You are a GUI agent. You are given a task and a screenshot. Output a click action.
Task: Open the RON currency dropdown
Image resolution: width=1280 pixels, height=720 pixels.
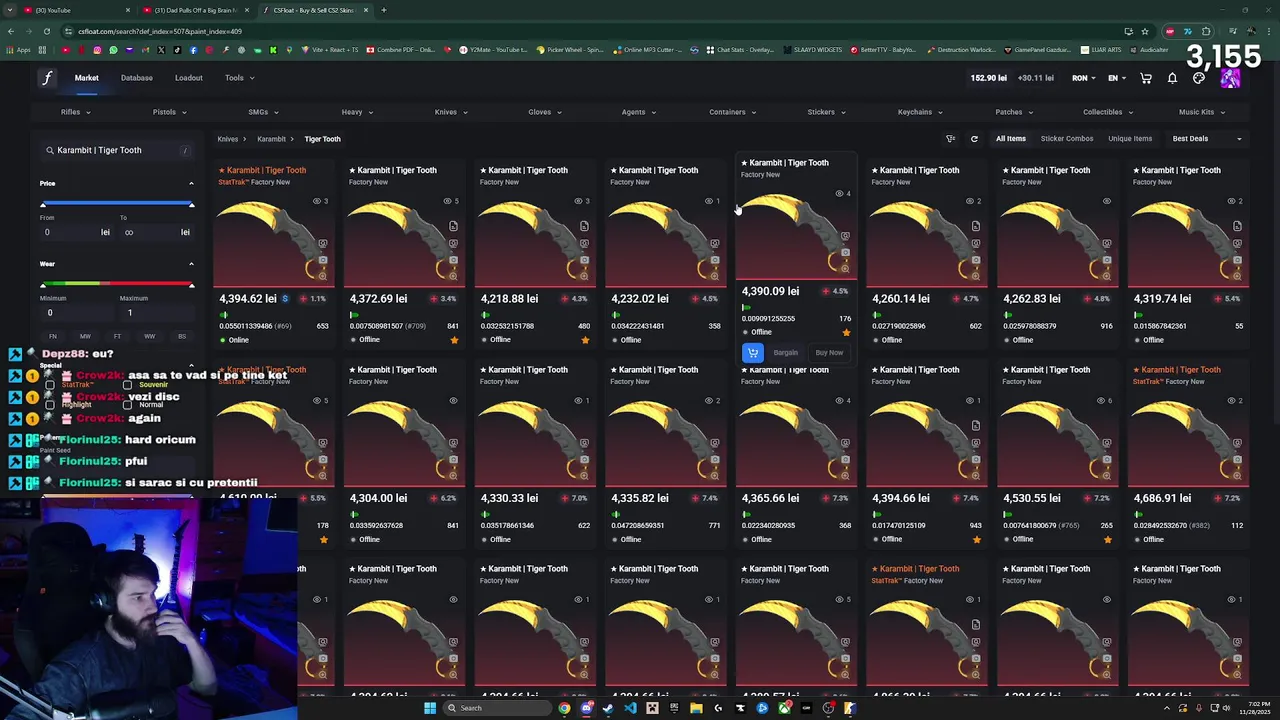click(1083, 78)
